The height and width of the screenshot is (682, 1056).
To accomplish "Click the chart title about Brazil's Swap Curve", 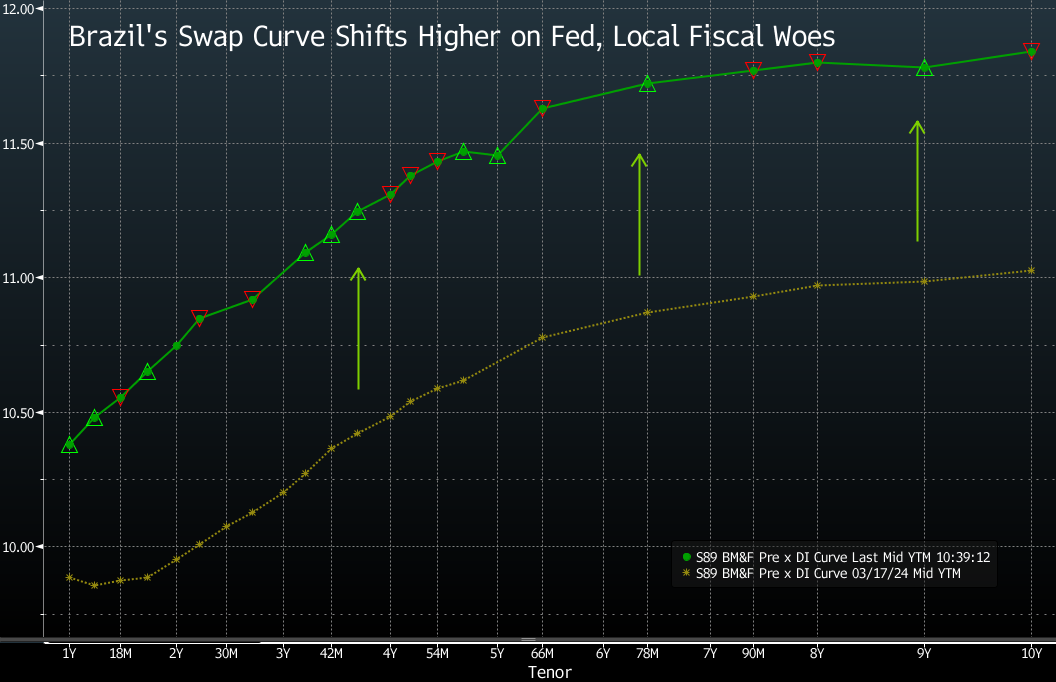I will tap(452, 36).
